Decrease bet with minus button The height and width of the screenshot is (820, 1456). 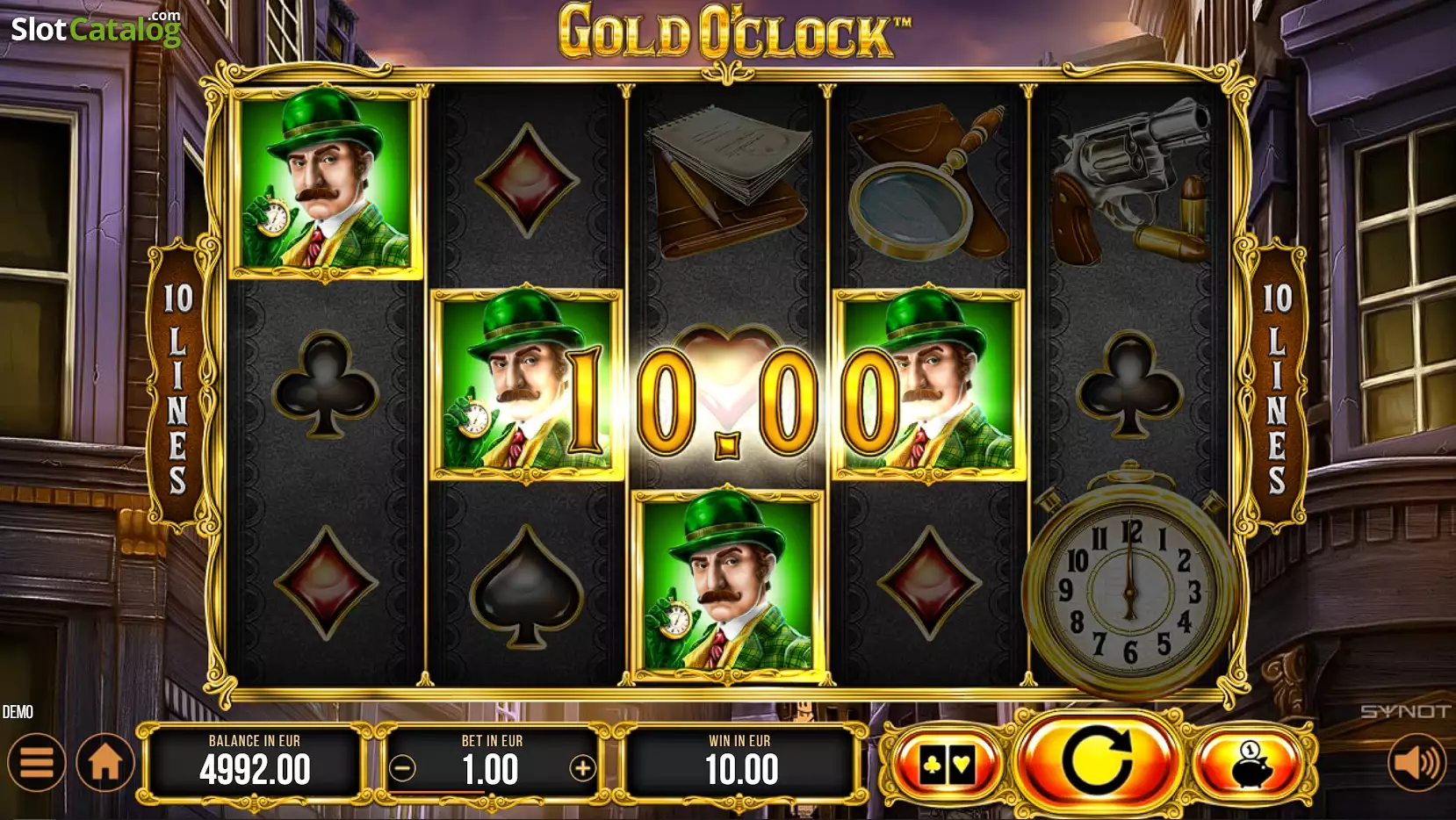pos(402,769)
